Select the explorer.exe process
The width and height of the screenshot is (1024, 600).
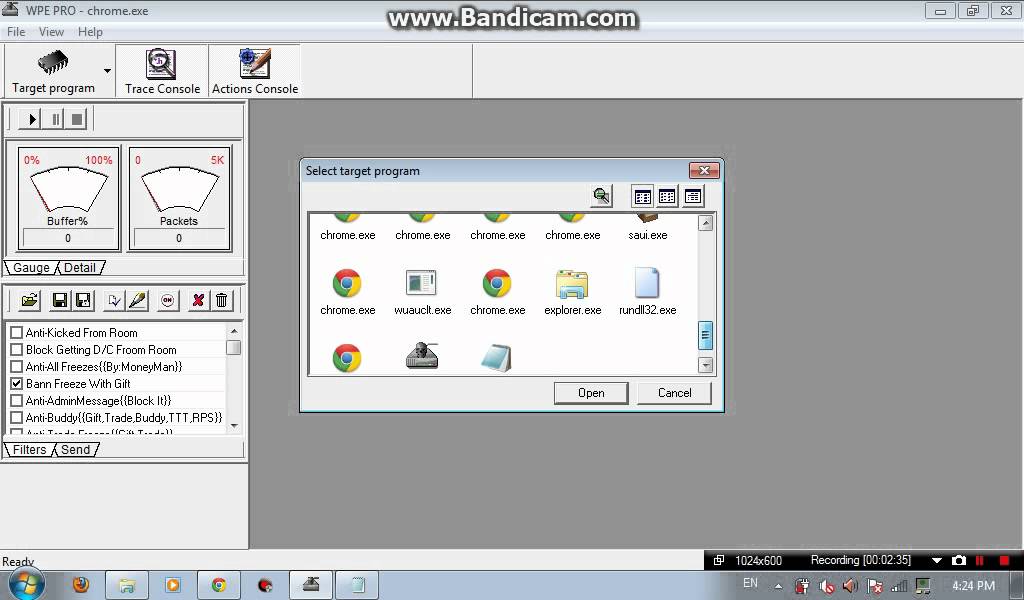(572, 292)
